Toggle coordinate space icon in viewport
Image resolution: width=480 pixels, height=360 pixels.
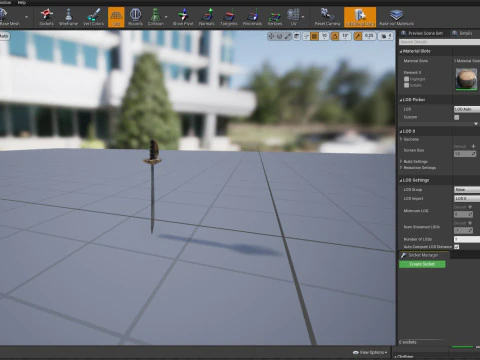tap(296, 36)
